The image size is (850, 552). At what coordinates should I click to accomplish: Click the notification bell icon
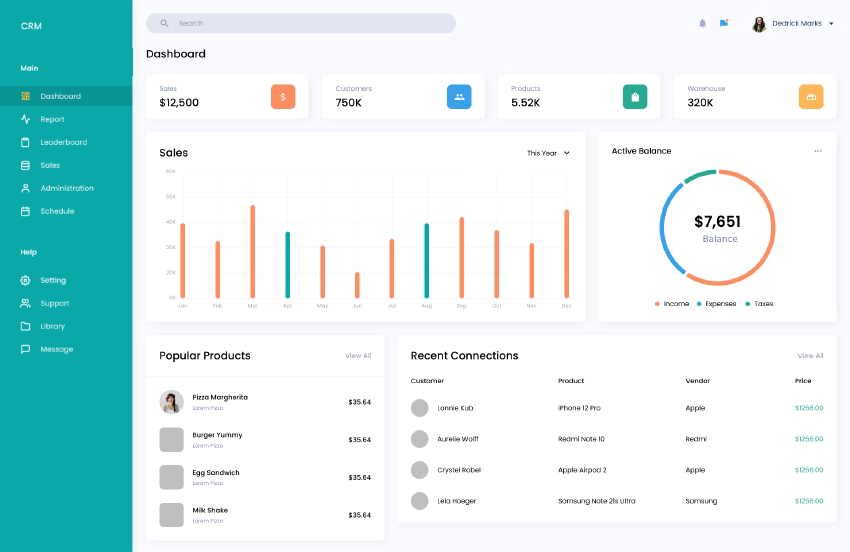tap(702, 23)
